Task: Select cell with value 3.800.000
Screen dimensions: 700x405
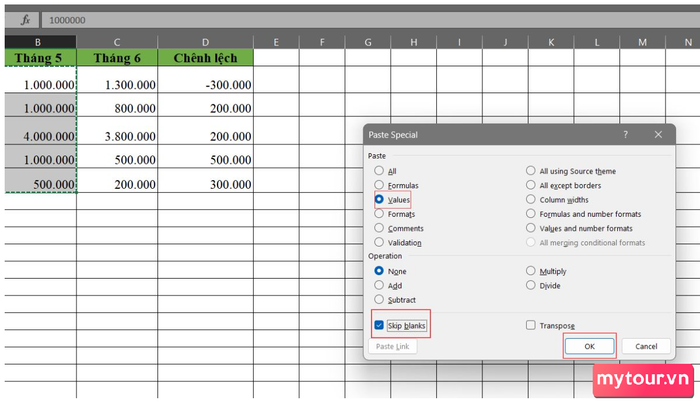Action: 117,131
